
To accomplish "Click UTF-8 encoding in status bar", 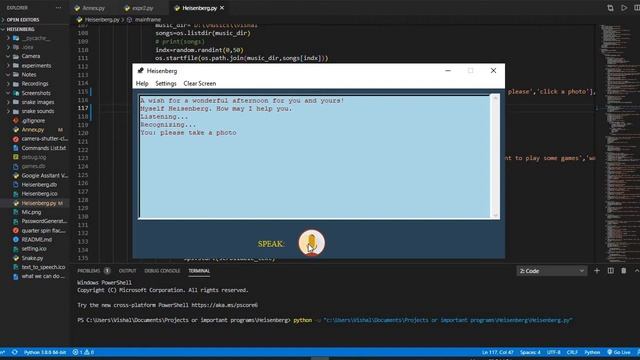I will tap(554, 352).
